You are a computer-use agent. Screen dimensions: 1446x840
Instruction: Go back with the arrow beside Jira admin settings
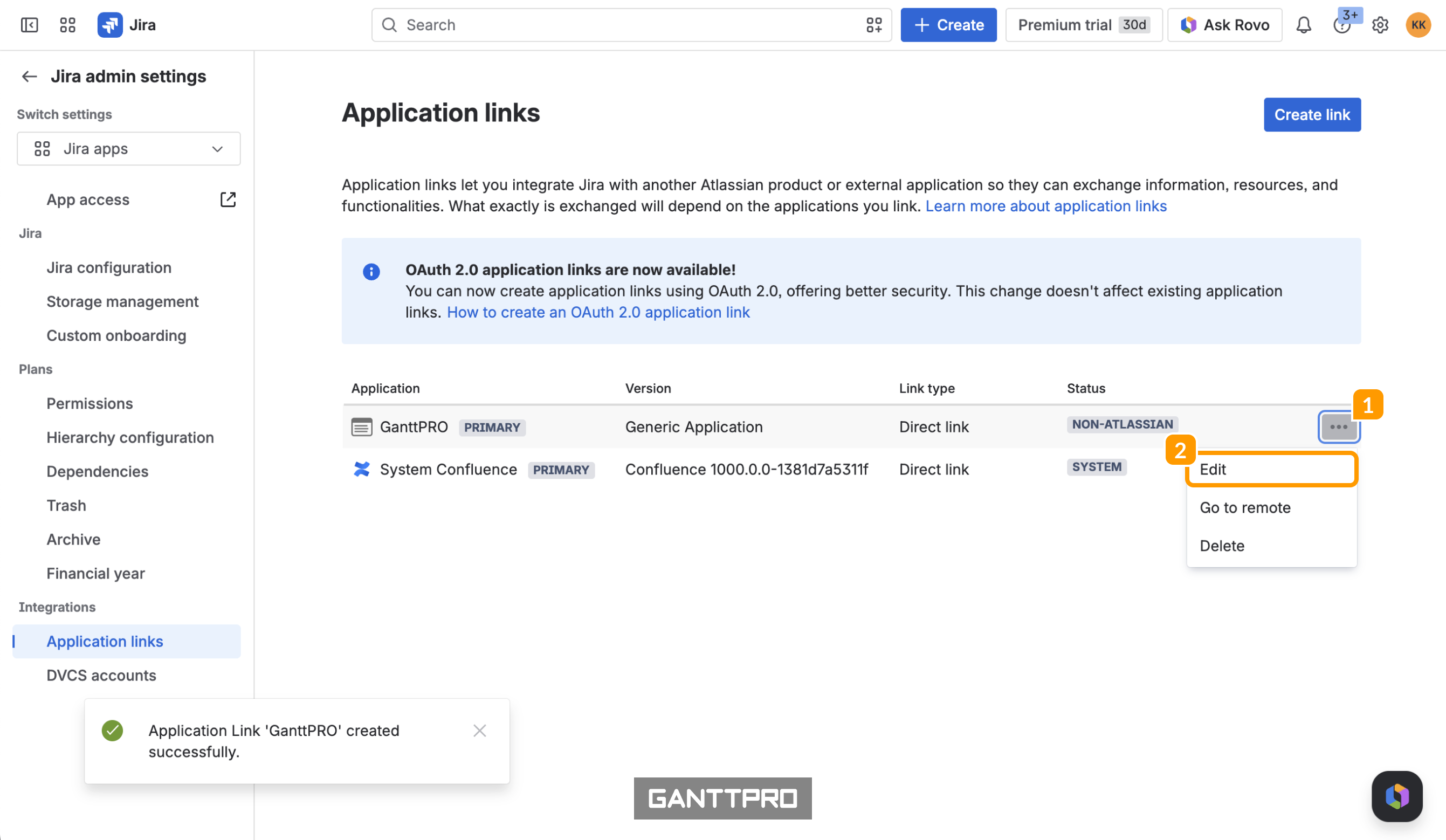tap(29, 77)
